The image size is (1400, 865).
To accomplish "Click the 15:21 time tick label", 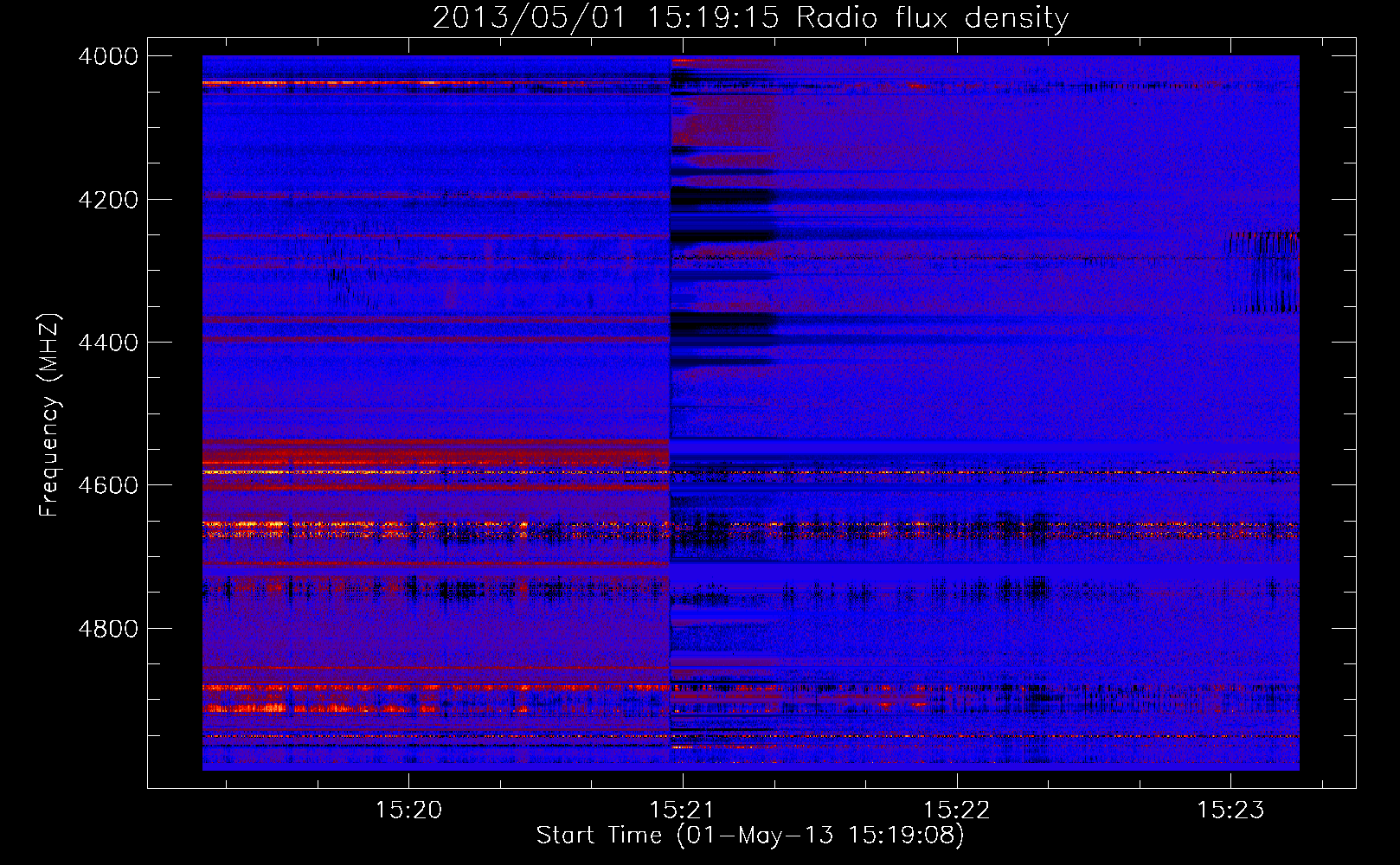I will click(x=683, y=810).
